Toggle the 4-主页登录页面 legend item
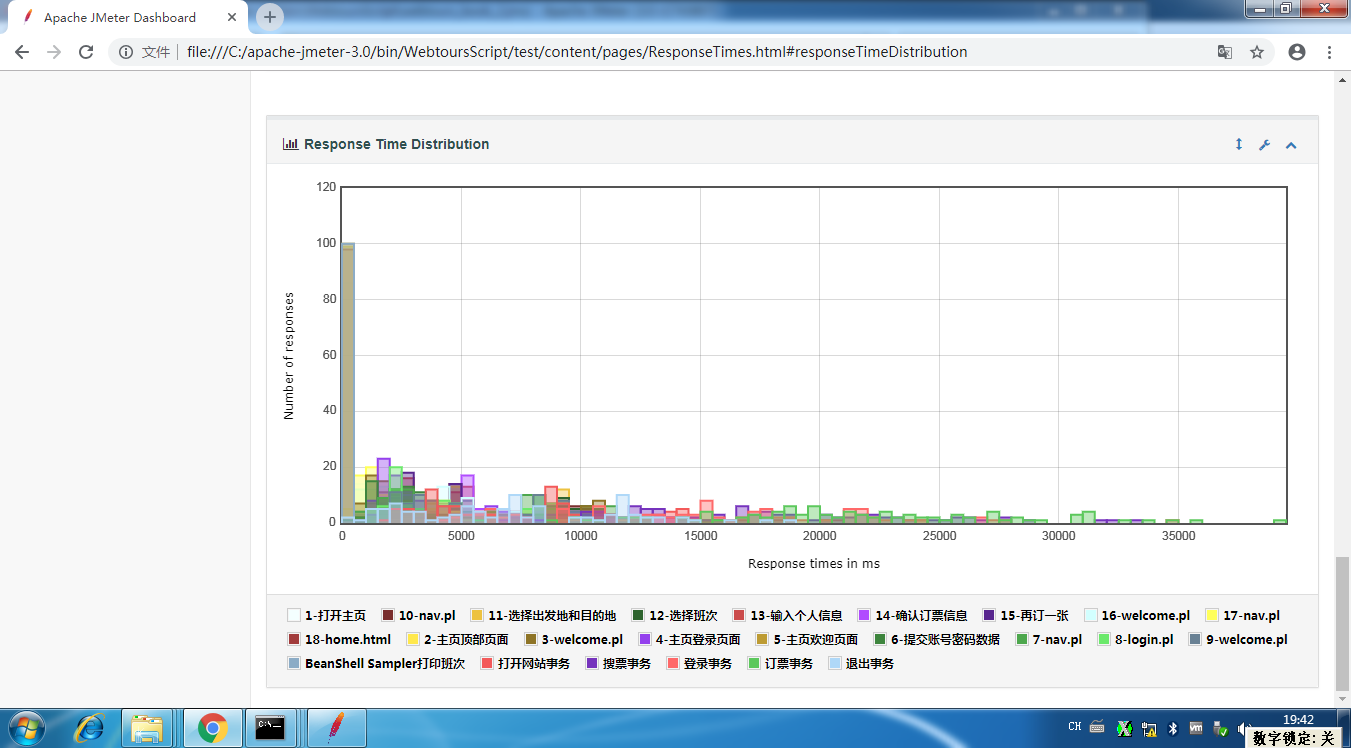 pyautogui.click(x=689, y=640)
